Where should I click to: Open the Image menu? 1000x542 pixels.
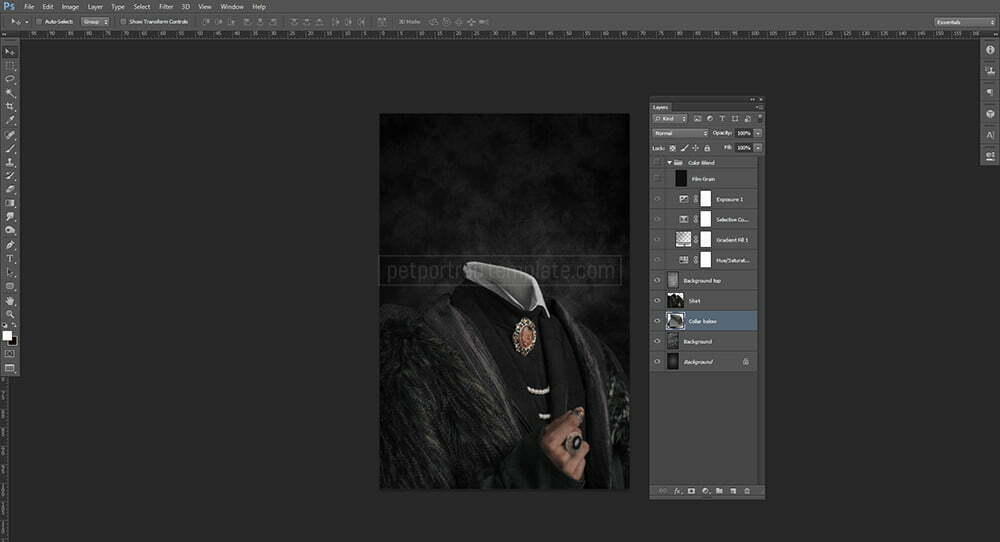click(70, 6)
